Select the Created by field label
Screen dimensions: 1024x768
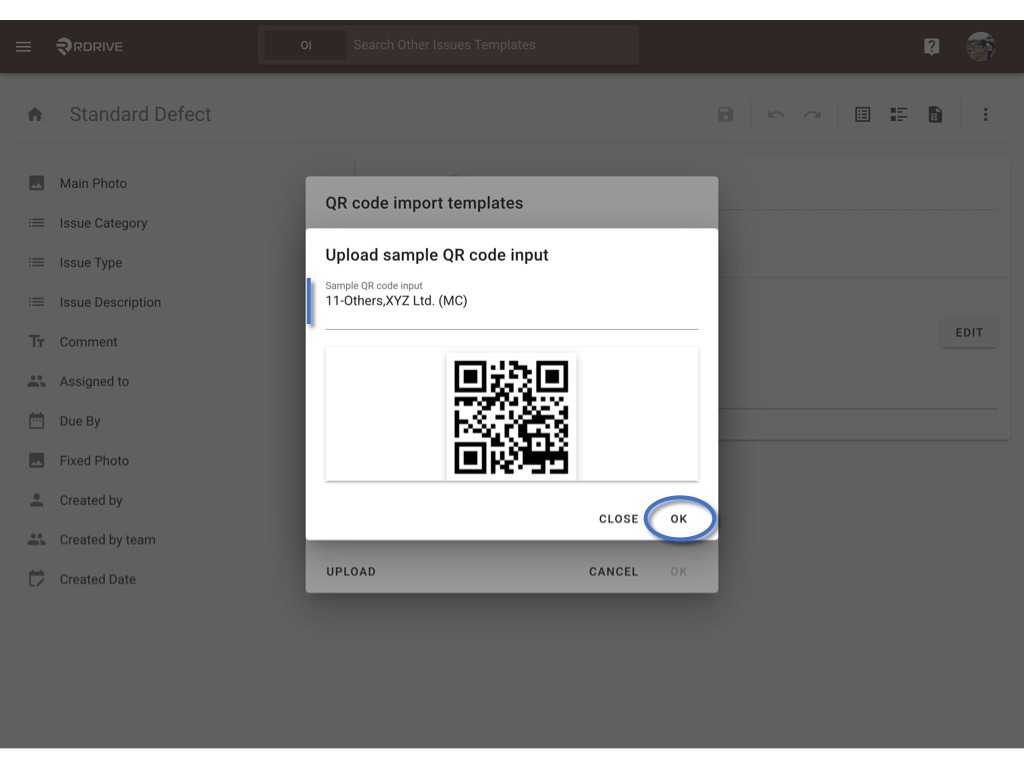point(91,500)
